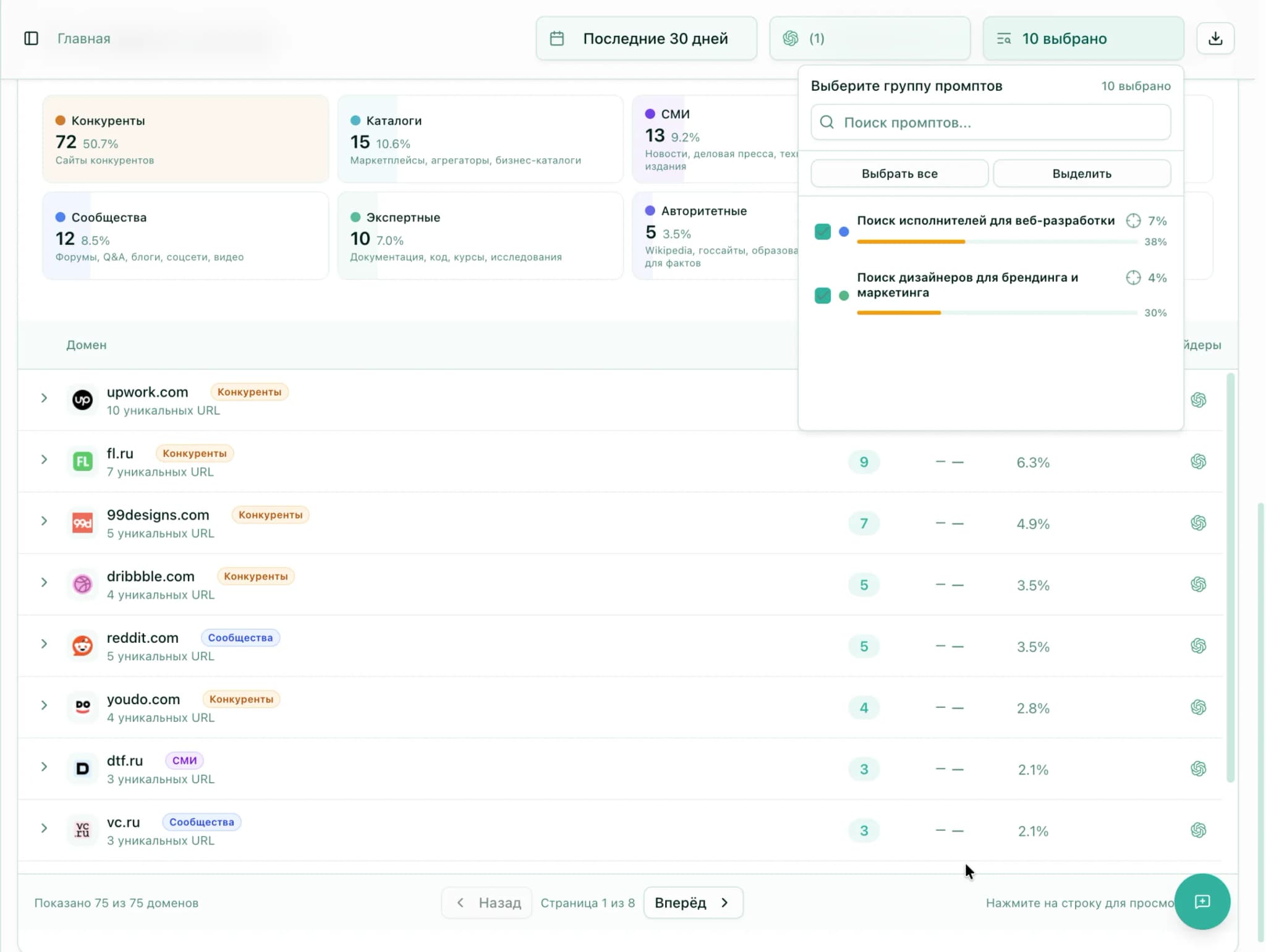The width and height of the screenshot is (1266, 952).
Task: Click the target icon next to 7% value
Action: 1133,220
